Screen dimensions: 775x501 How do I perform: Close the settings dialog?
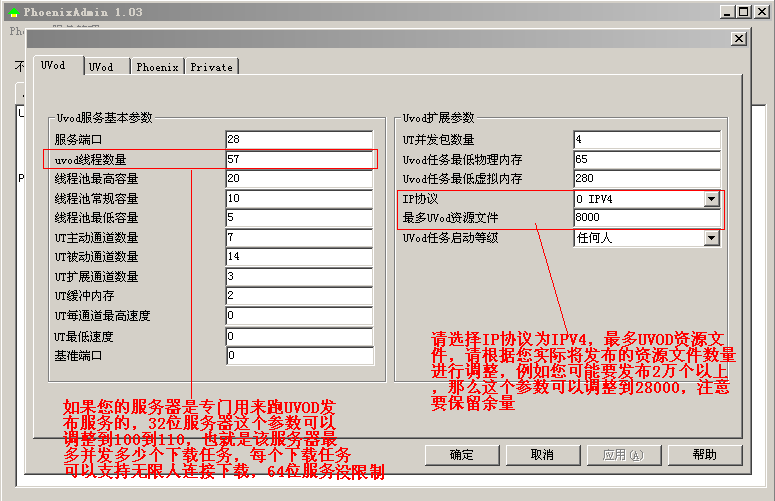[739, 39]
